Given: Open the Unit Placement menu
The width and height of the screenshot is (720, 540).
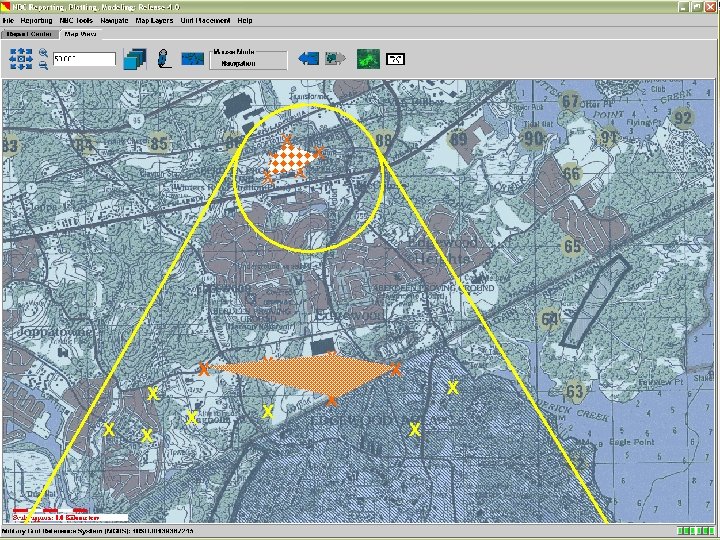Looking at the screenshot, I should 205,21.
